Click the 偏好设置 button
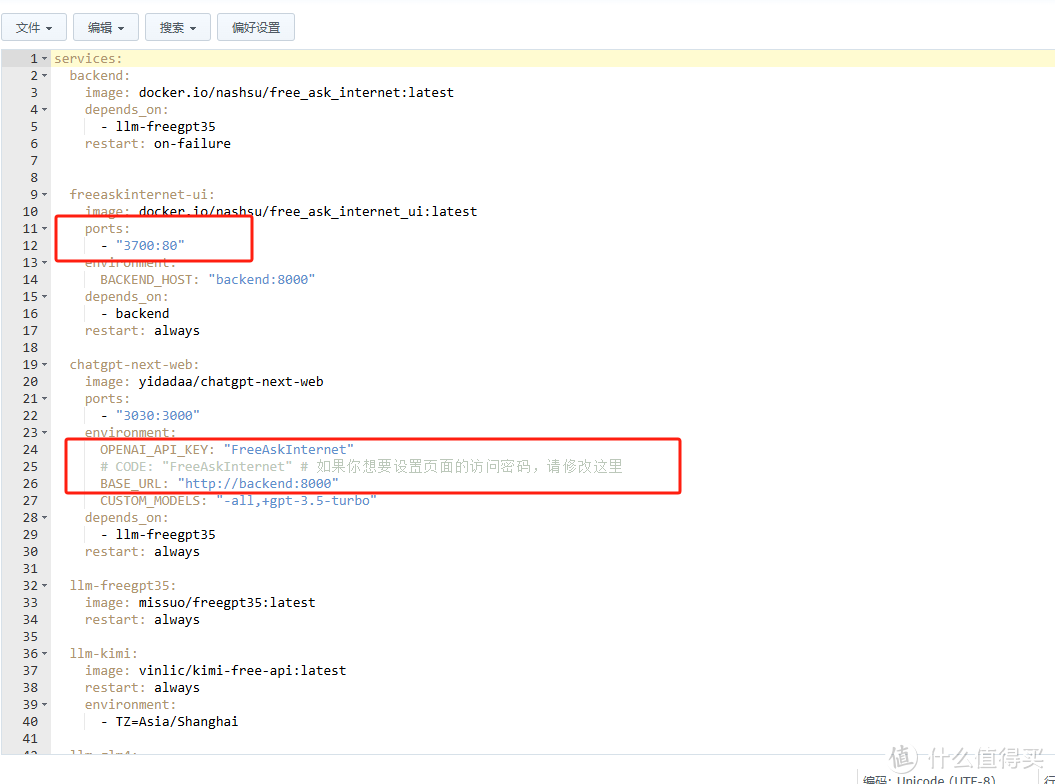This screenshot has width=1055, height=784. (x=256, y=27)
